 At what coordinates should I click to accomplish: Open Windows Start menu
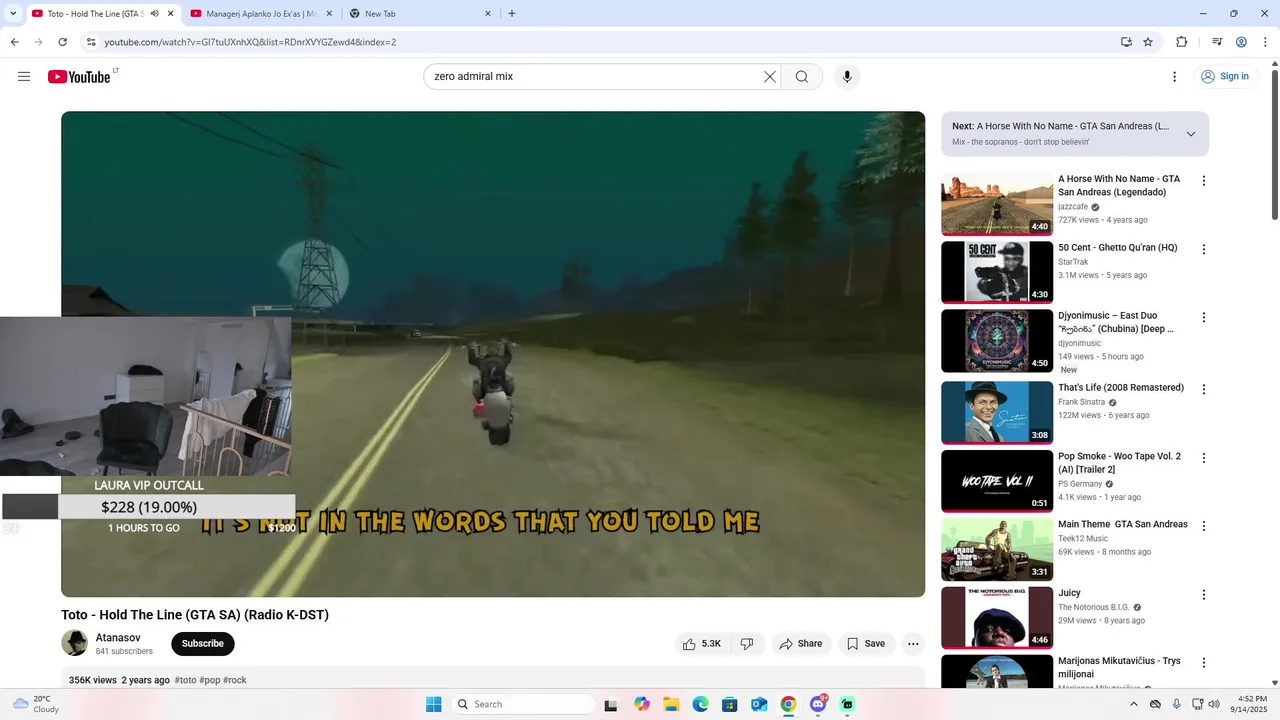click(x=433, y=704)
